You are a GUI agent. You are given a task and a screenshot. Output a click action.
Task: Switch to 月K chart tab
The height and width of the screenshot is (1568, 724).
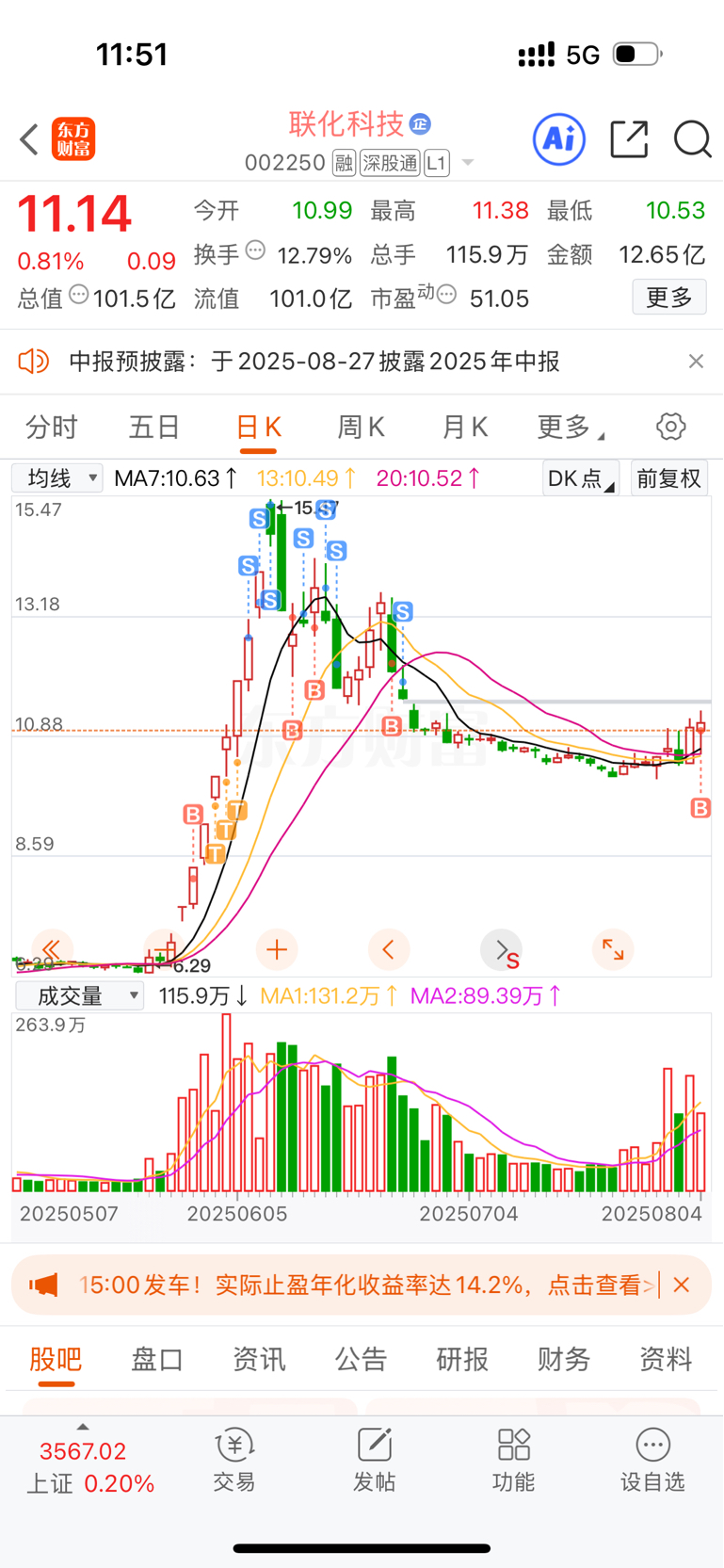tap(464, 428)
